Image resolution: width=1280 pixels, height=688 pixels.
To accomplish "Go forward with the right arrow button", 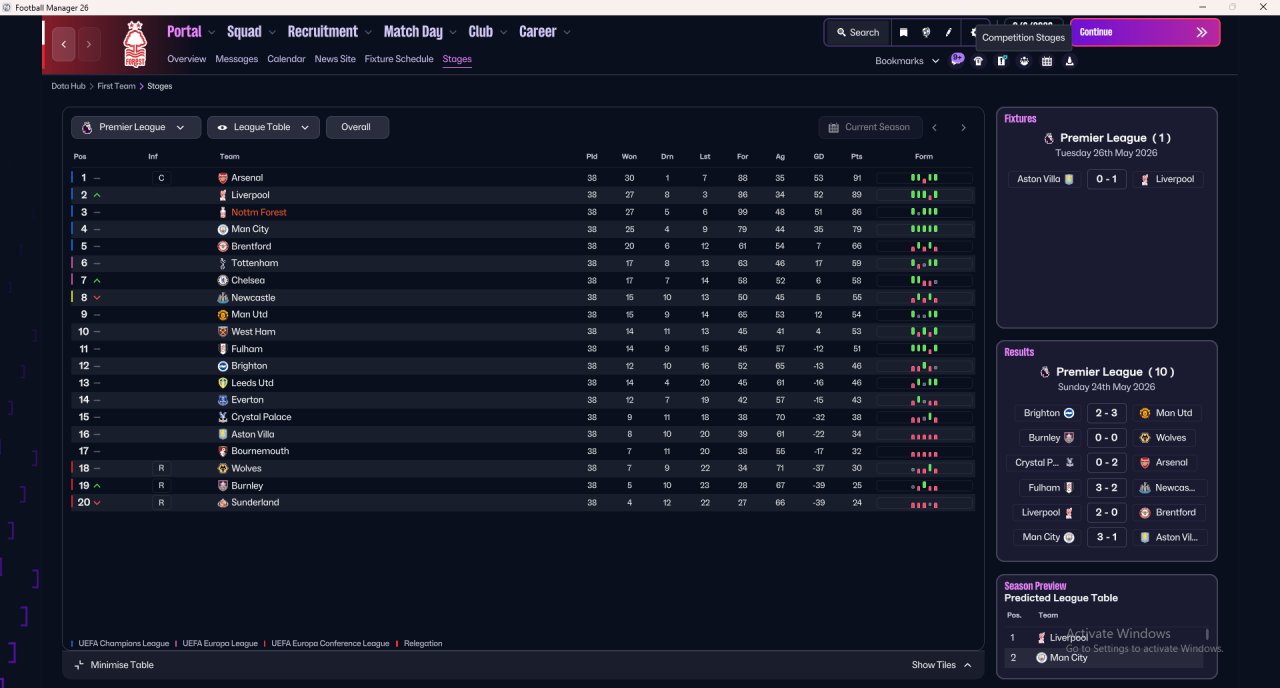I will click(x=89, y=44).
